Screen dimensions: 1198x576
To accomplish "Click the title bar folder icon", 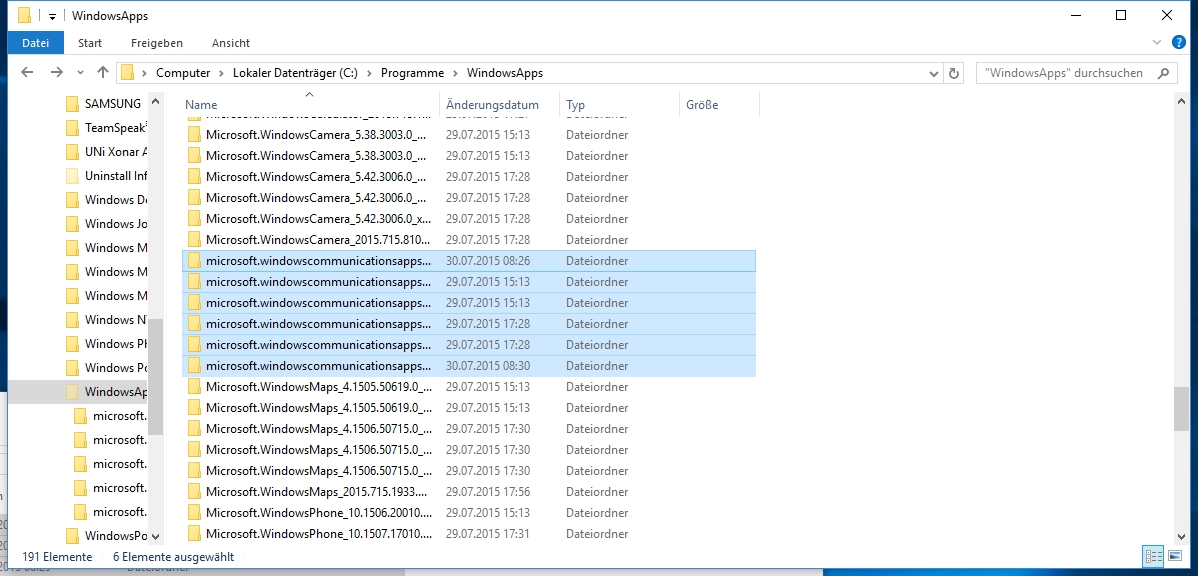I will [x=24, y=16].
